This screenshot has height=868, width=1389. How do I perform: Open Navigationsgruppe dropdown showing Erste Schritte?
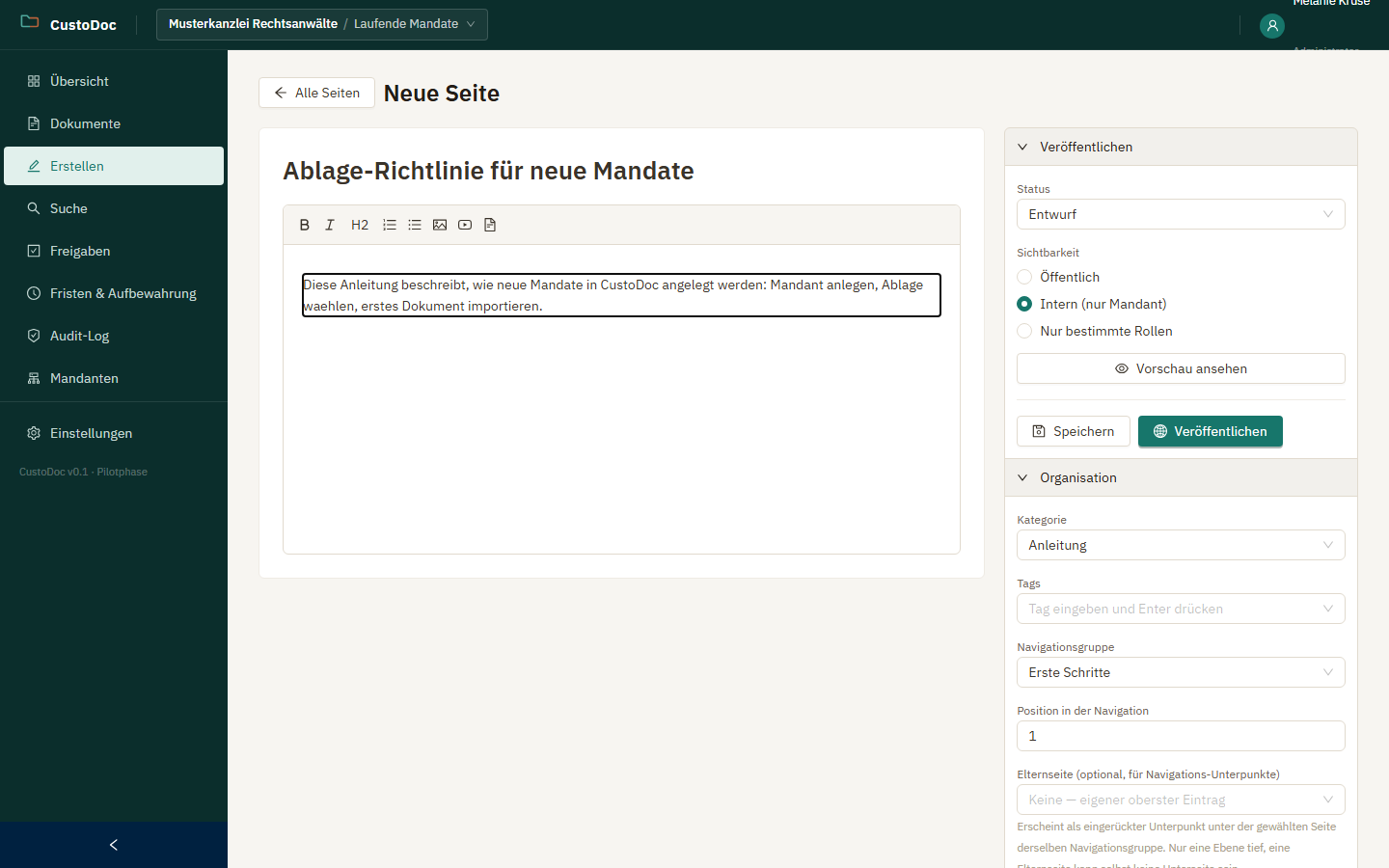(1181, 672)
